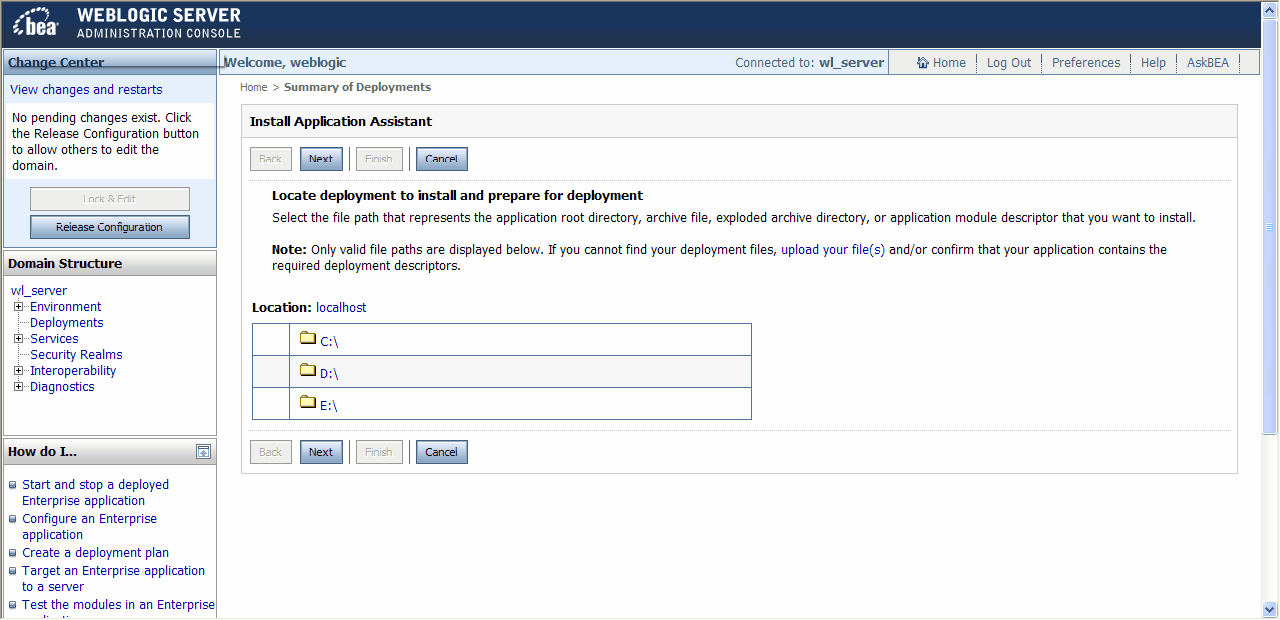Expand the Services tree node
This screenshot has width=1280, height=620.
point(19,339)
